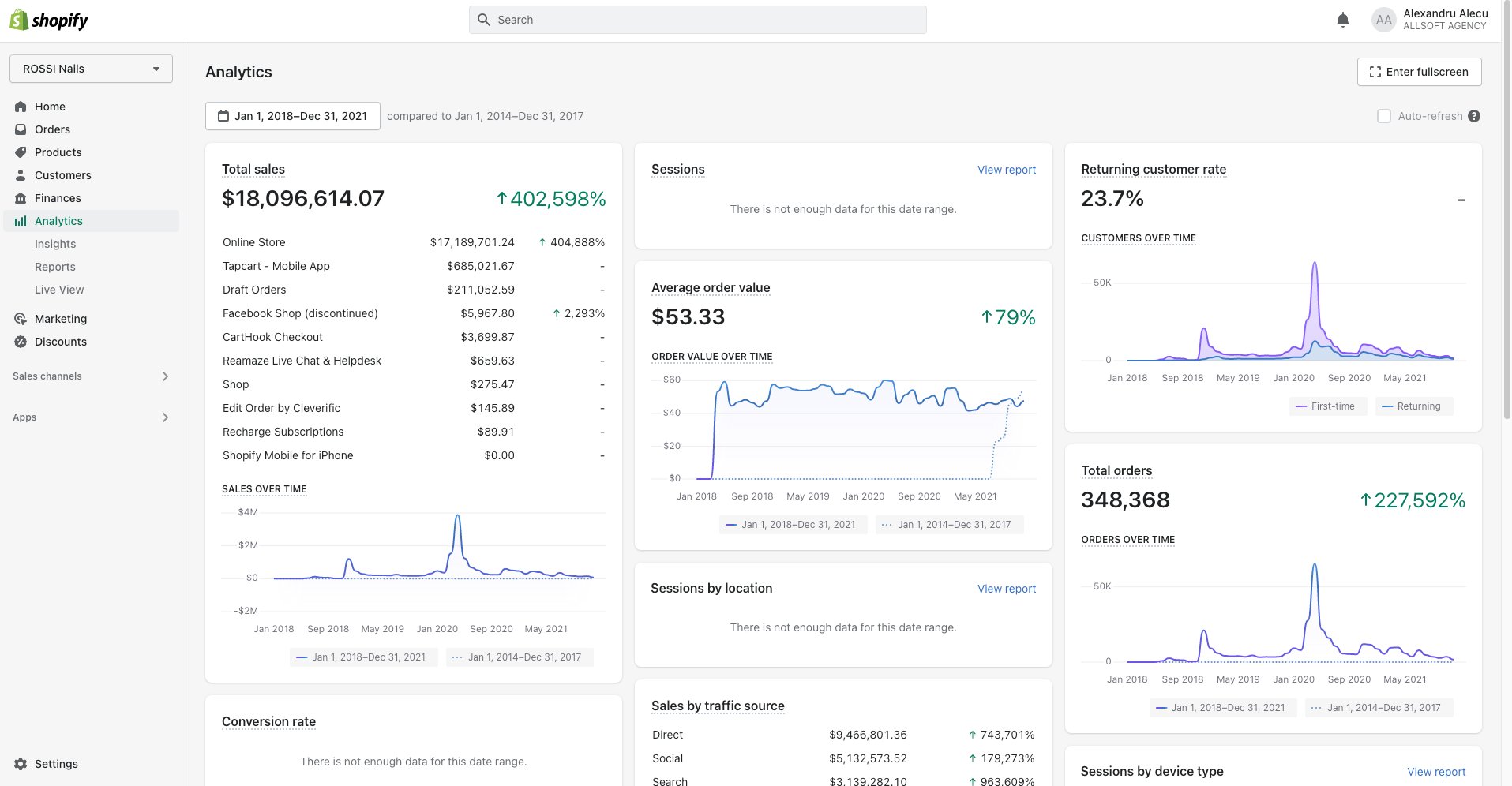This screenshot has width=1512, height=786.
Task: Click the CartHook Checkout row
Action: (x=414, y=337)
